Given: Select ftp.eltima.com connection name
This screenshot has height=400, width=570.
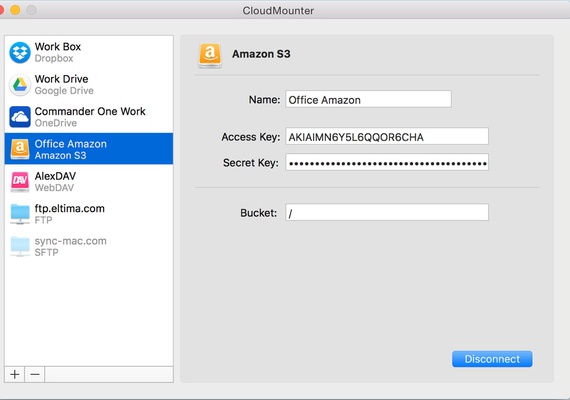Looking at the screenshot, I should (x=69, y=208).
